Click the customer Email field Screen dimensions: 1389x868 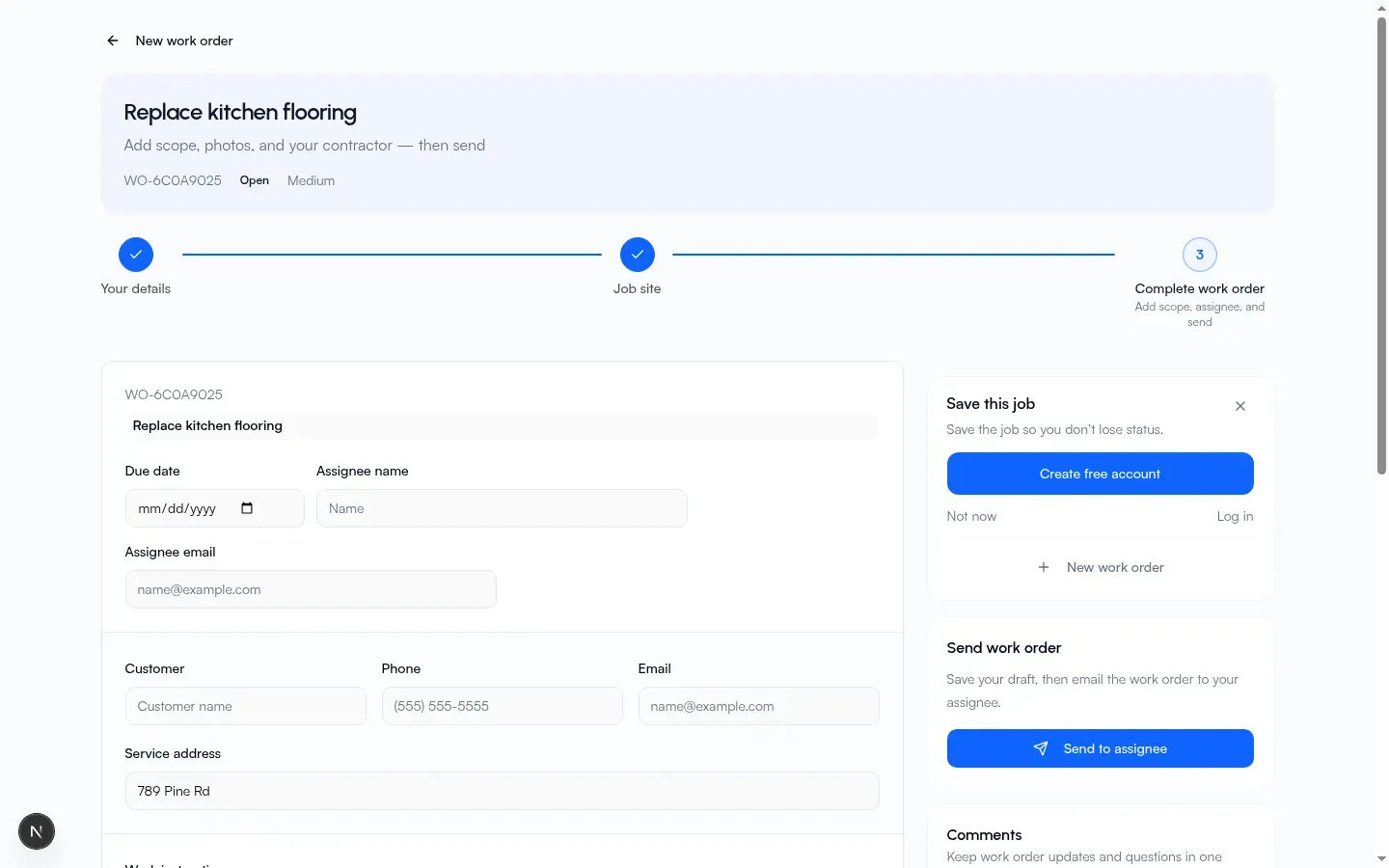(759, 706)
